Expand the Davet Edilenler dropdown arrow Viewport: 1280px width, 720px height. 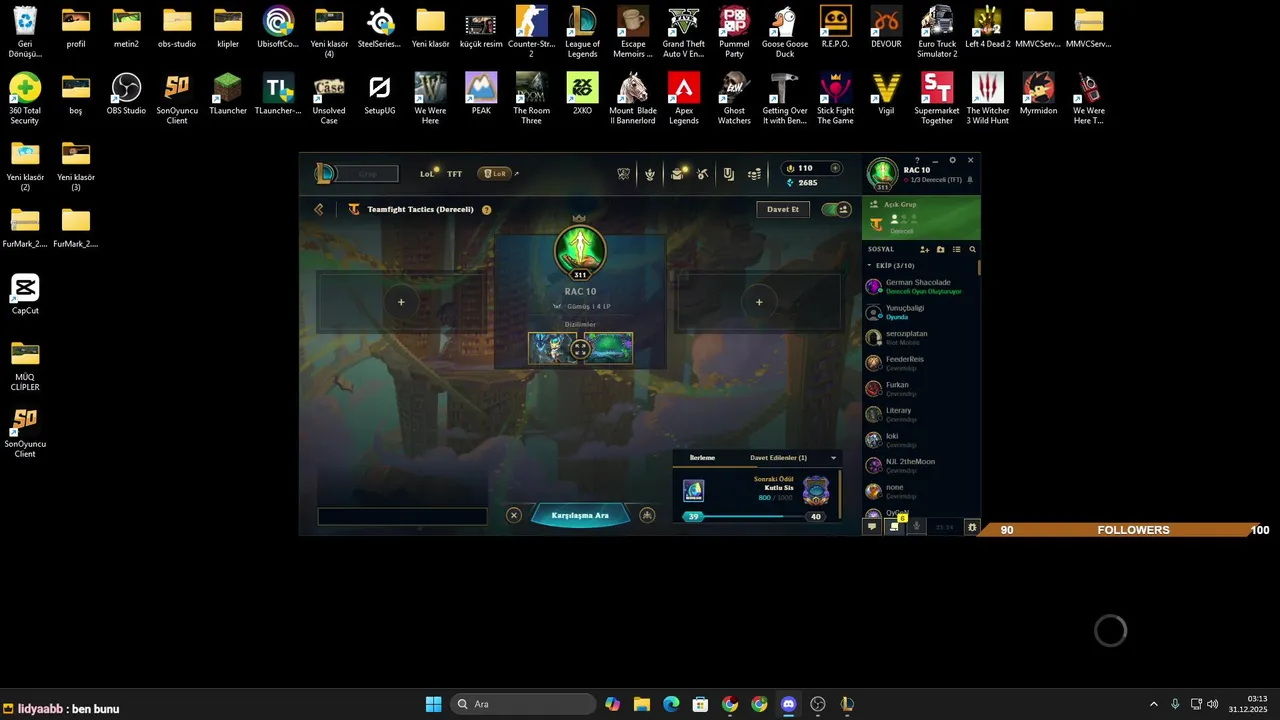click(x=833, y=458)
